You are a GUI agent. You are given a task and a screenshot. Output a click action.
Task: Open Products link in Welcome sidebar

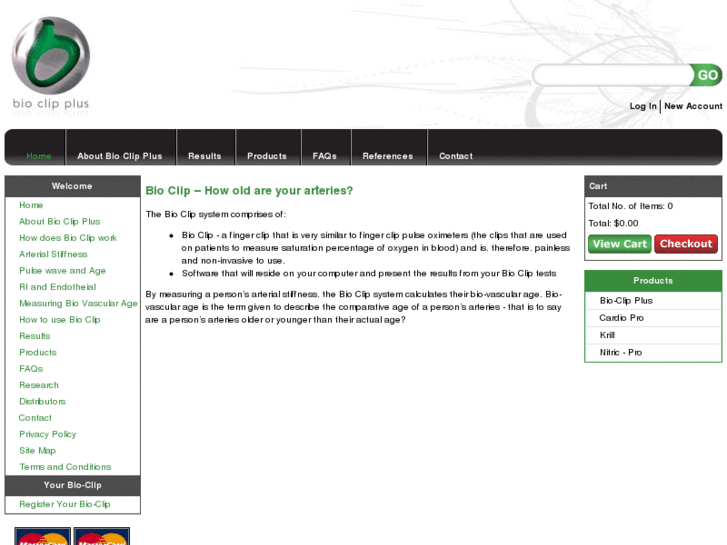(38, 353)
